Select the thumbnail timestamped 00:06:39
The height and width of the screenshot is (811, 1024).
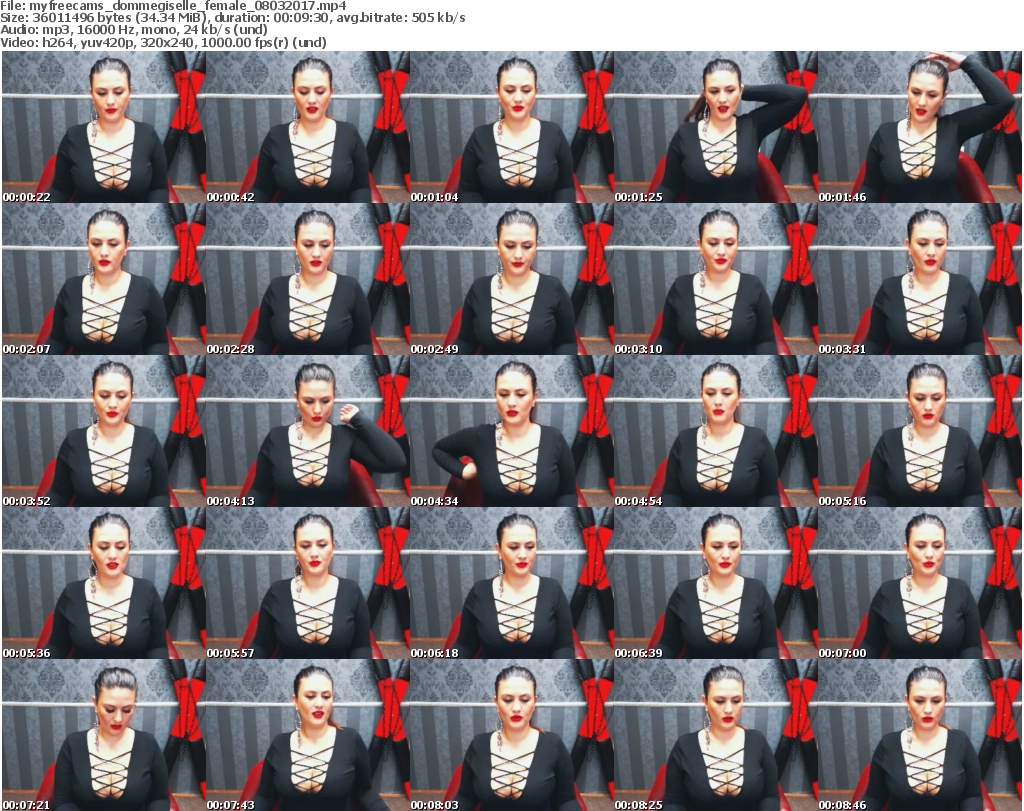click(716, 583)
